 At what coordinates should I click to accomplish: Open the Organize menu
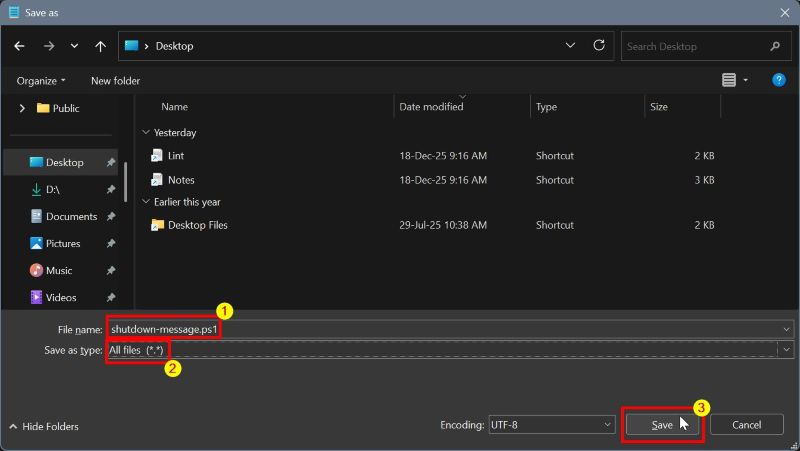[x=41, y=81]
